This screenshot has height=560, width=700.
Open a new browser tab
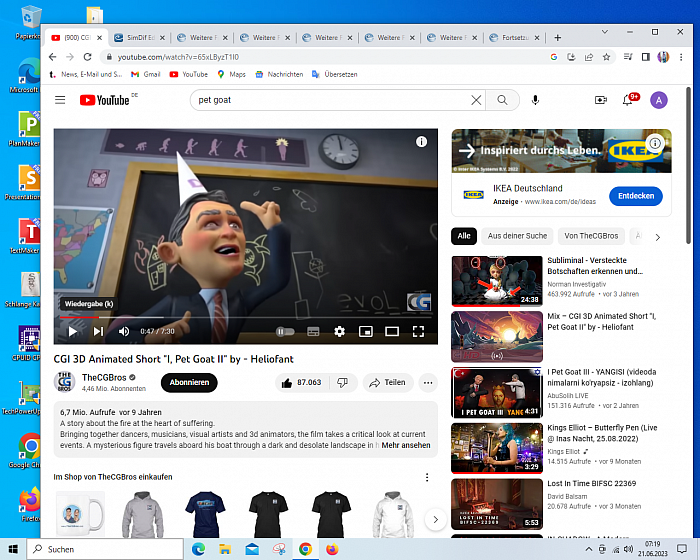(x=558, y=38)
